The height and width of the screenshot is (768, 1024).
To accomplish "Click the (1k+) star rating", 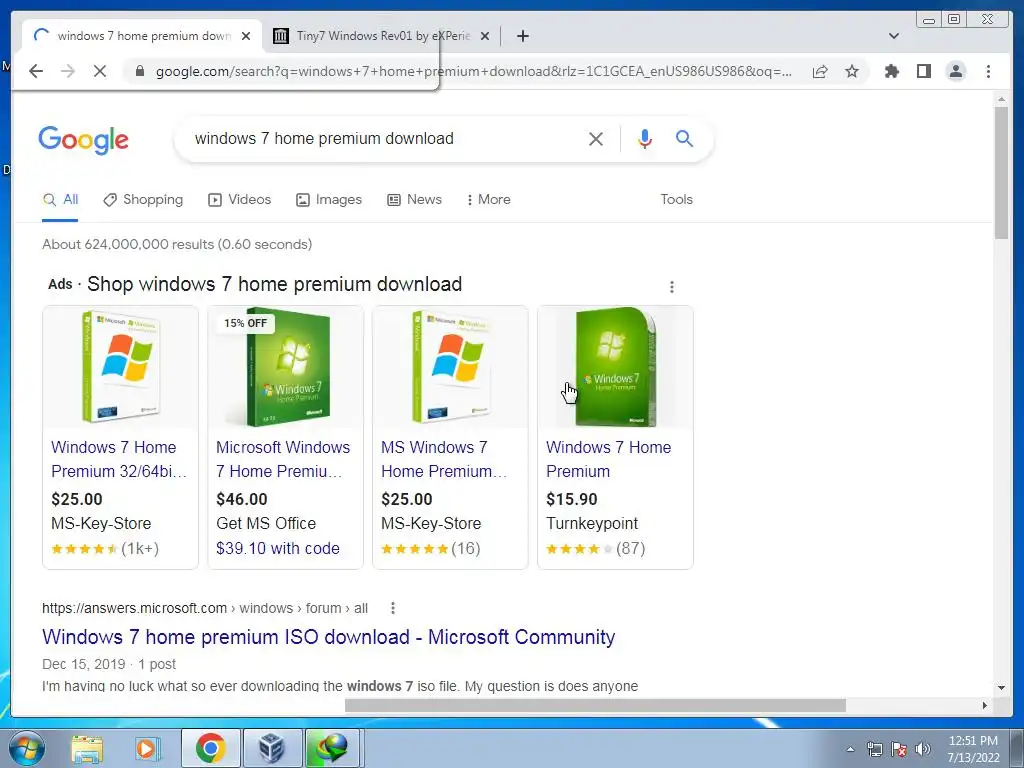I will tap(105, 549).
